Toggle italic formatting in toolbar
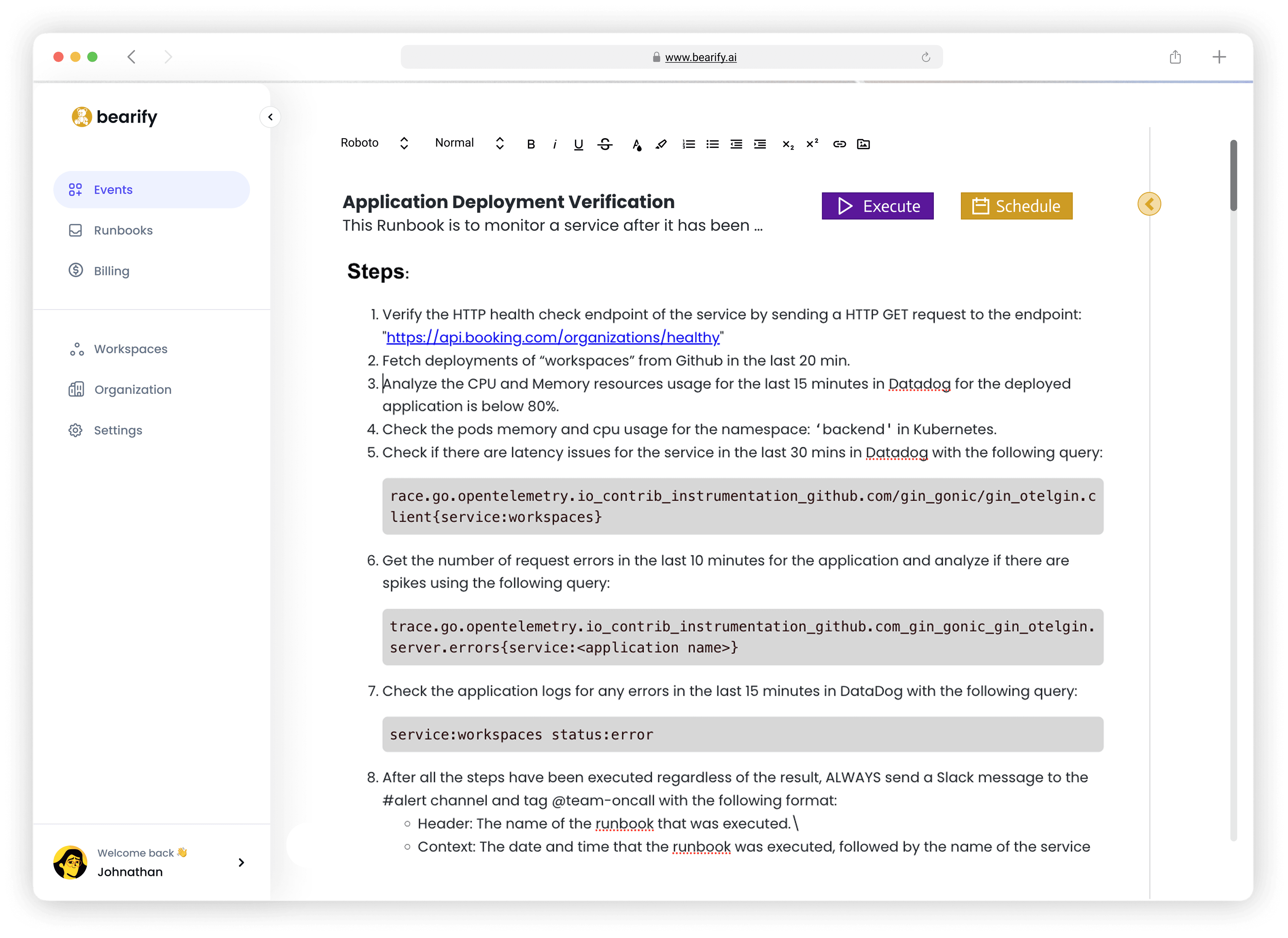Screen dimensions: 1288x938 coord(554,144)
